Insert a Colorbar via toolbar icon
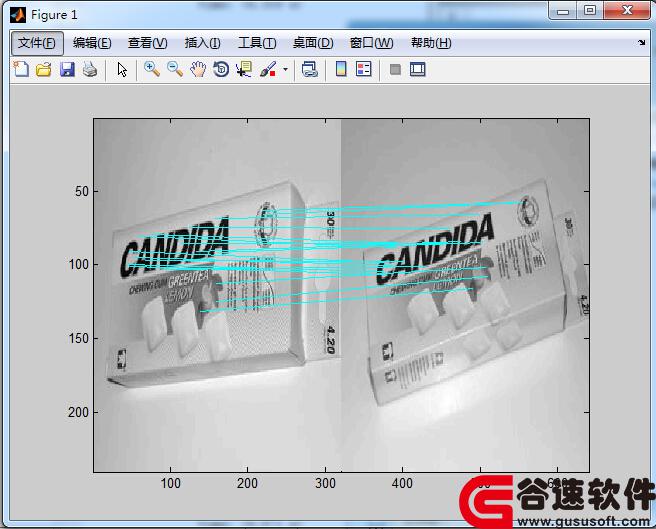Viewport: 656px width, 529px height. tap(341, 69)
